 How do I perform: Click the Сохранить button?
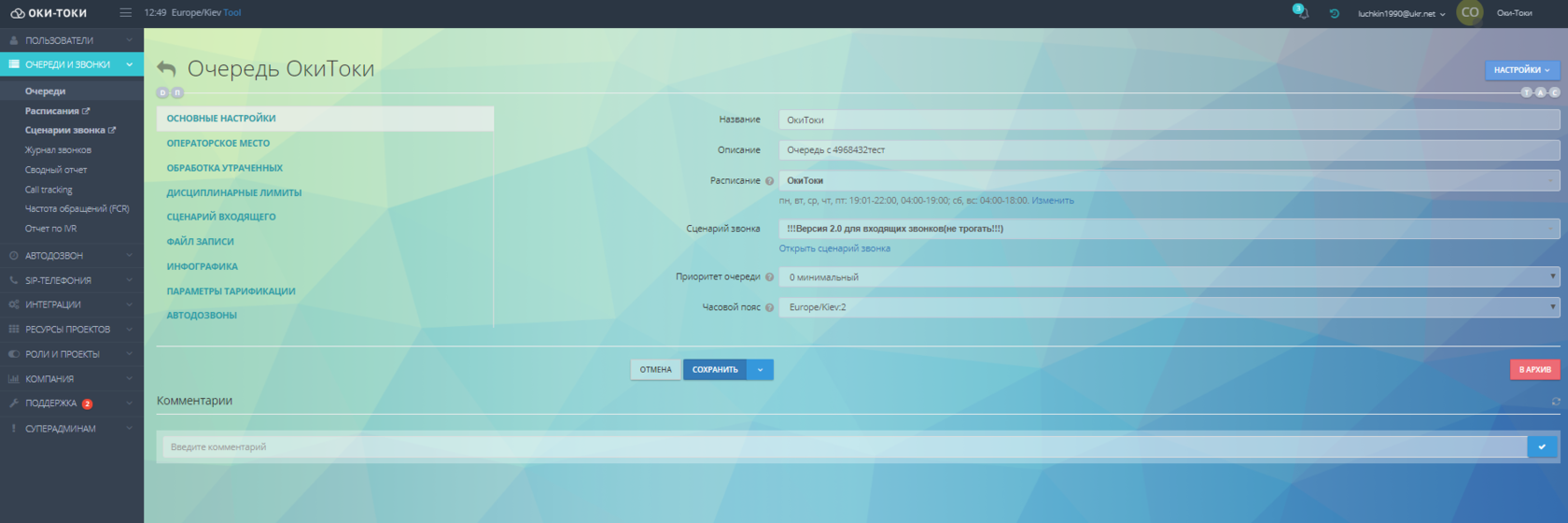coord(715,370)
